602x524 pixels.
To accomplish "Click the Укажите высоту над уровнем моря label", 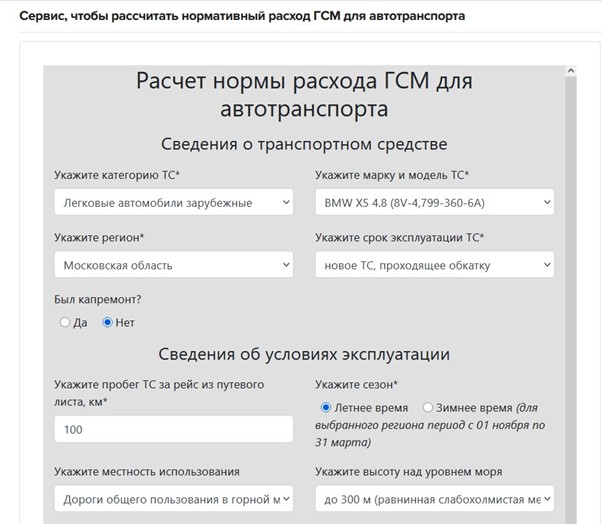I will point(408,471).
